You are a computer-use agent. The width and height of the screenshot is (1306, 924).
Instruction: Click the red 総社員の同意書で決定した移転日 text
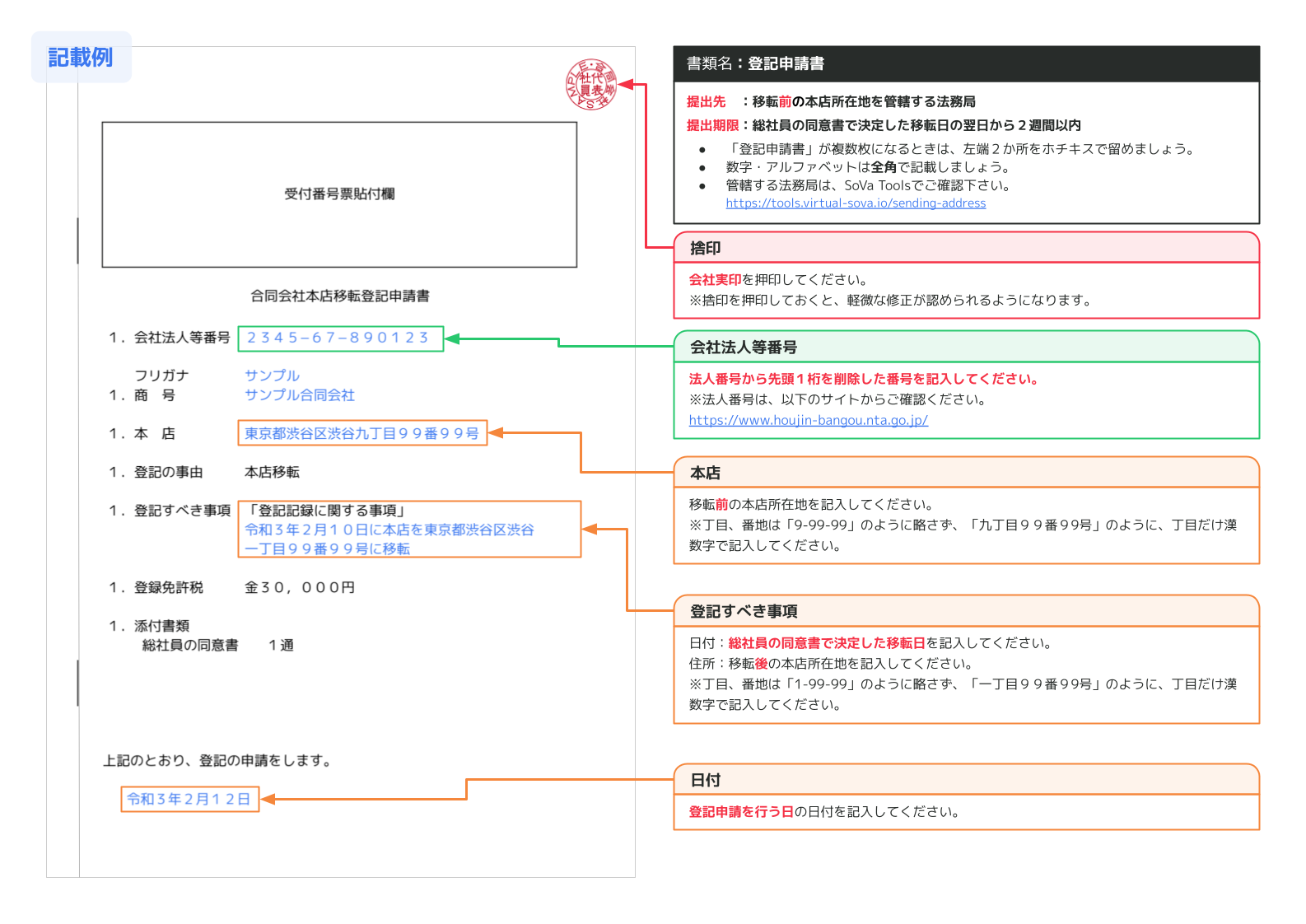827,643
